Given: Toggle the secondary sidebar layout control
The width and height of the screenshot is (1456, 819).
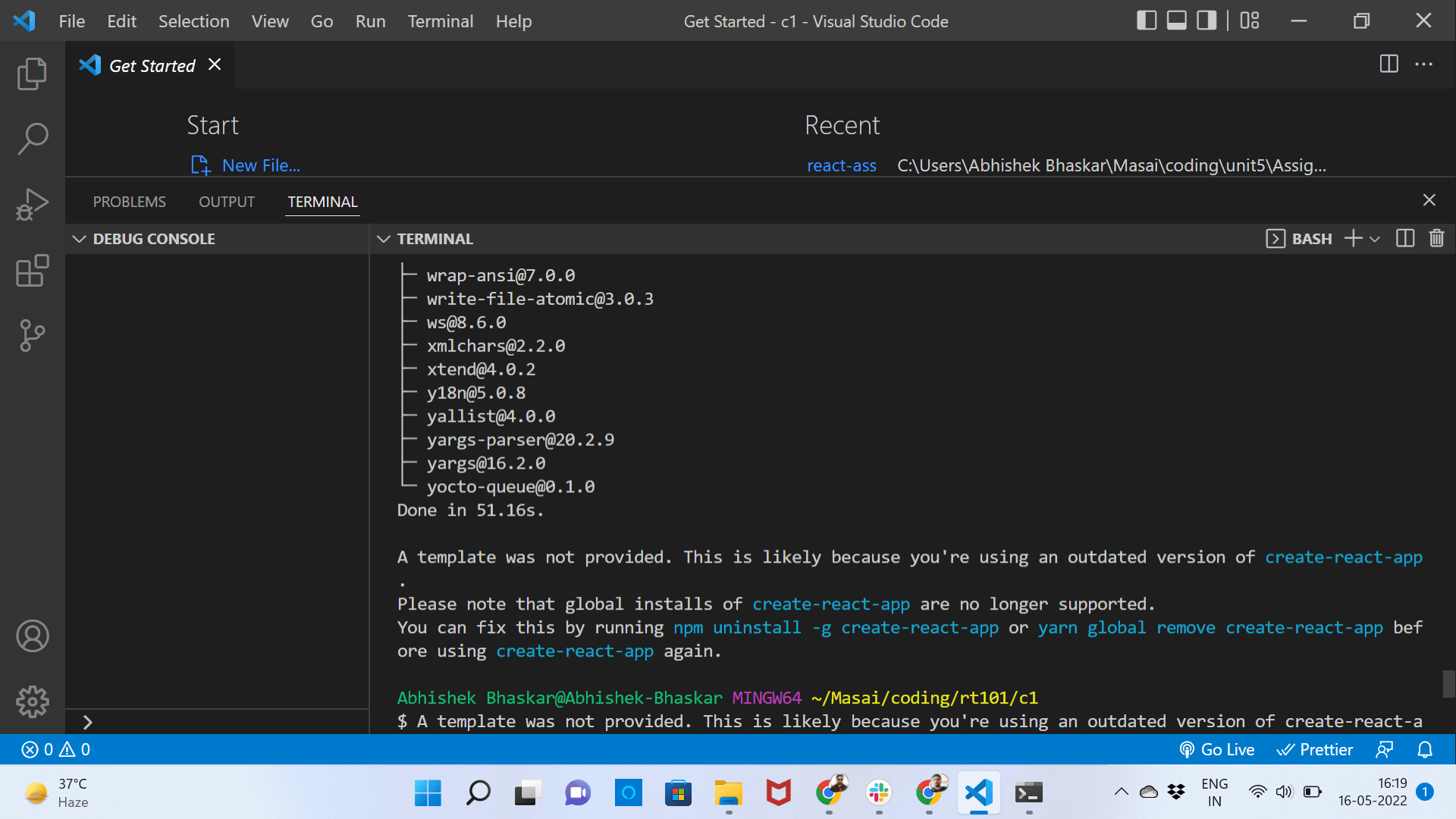Looking at the screenshot, I should pyautogui.click(x=1205, y=20).
